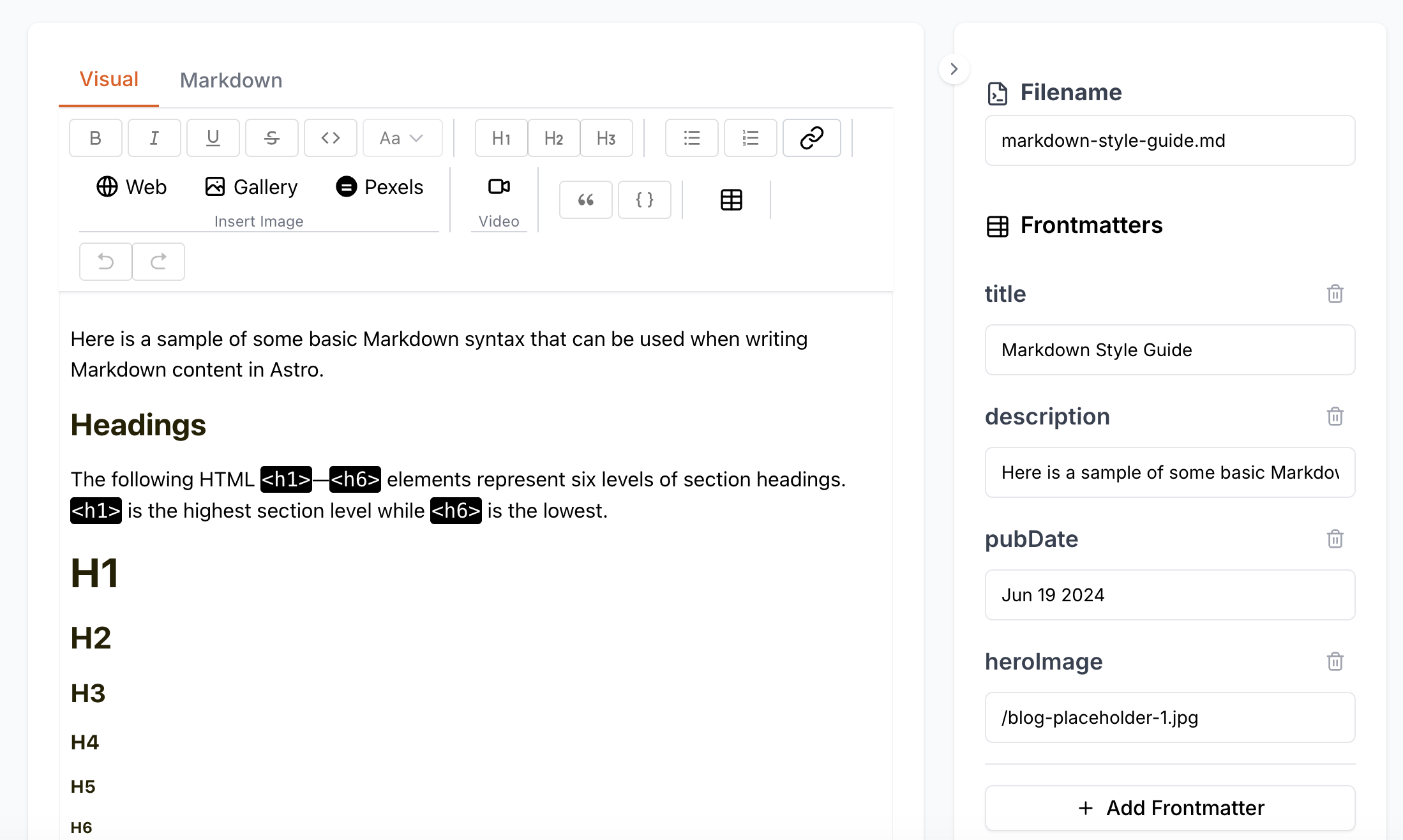Select the Visual editor tab
This screenshot has height=840, width=1403.
[x=109, y=79]
